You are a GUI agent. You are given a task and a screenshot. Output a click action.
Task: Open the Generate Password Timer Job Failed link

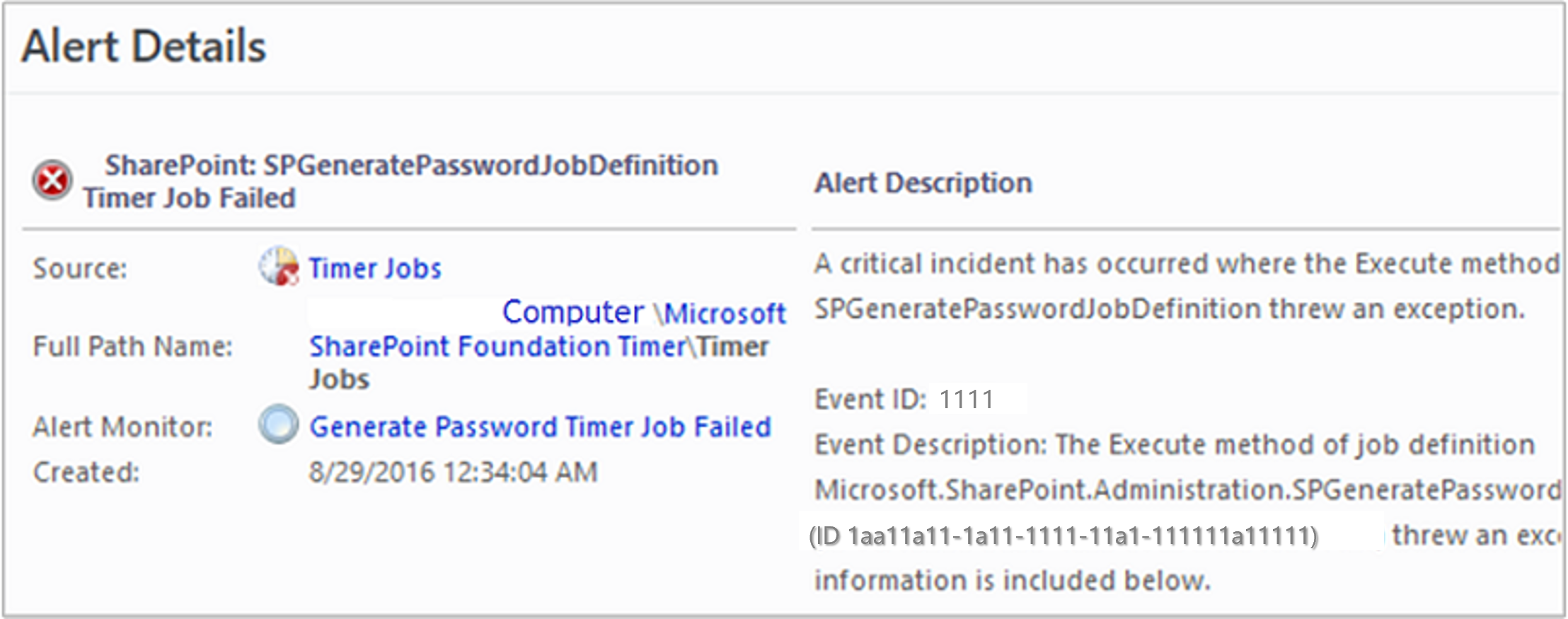click(540, 427)
